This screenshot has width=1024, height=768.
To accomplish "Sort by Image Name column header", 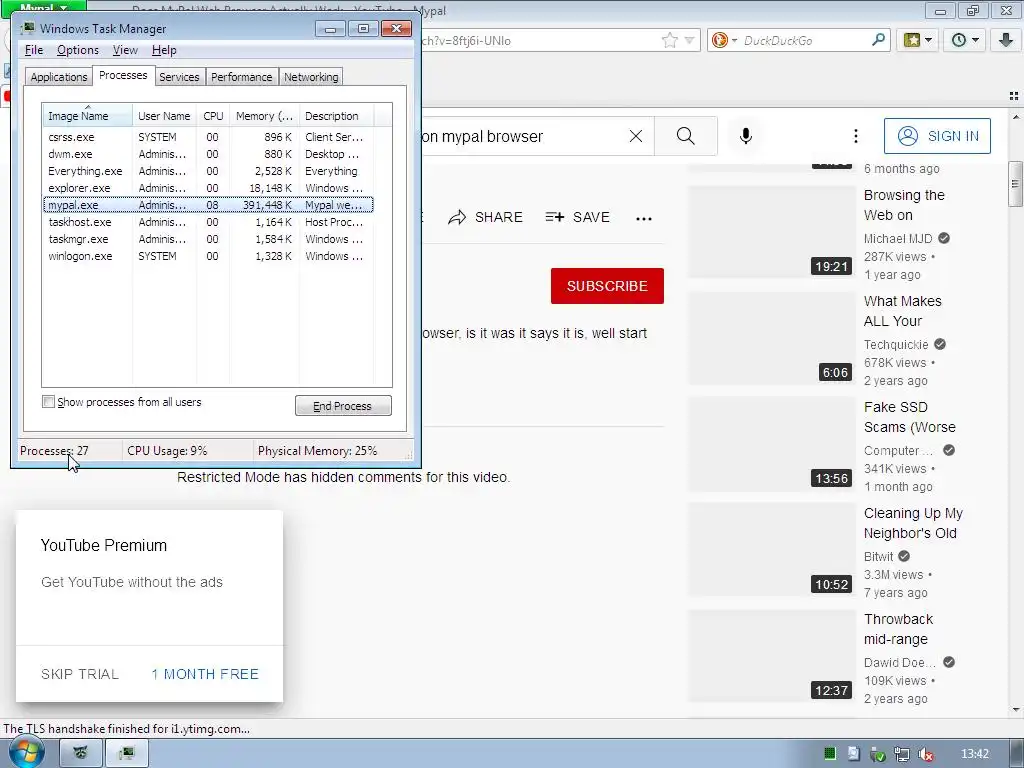I will [88, 116].
